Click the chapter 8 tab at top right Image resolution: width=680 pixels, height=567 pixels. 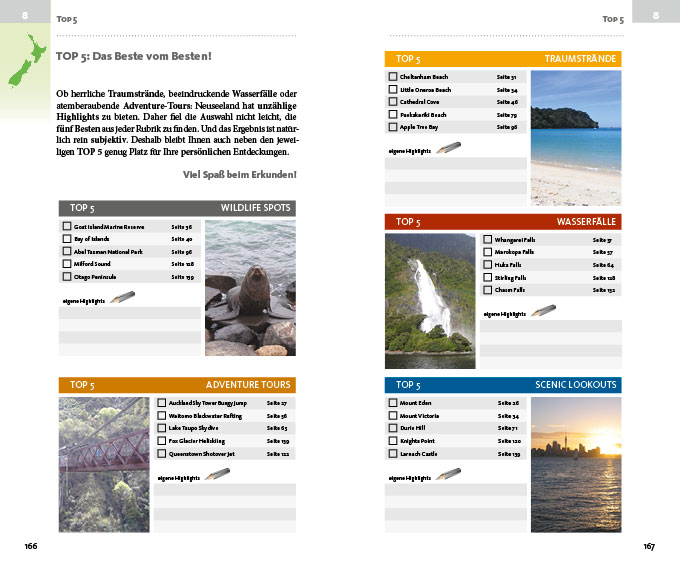[656, 14]
